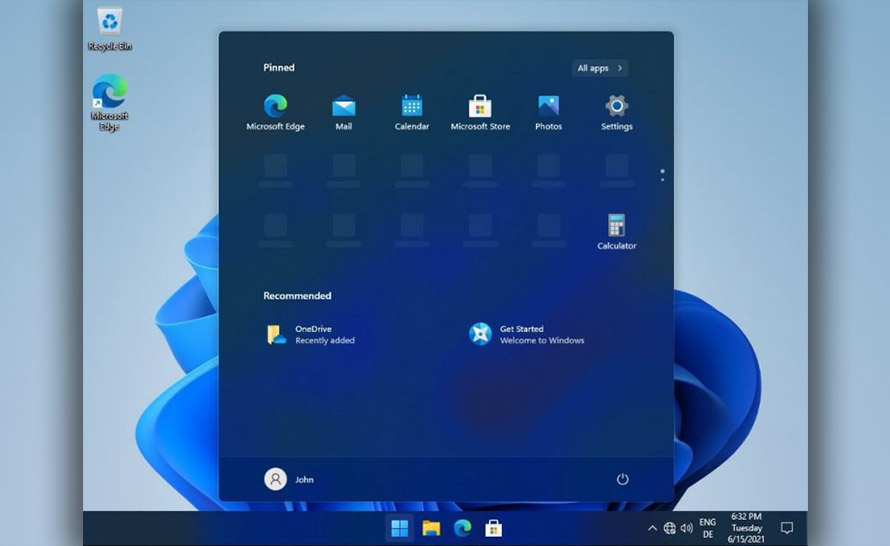Open Microsoft Edge from pinned apps
This screenshot has width=890, height=546.
click(x=275, y=112)
